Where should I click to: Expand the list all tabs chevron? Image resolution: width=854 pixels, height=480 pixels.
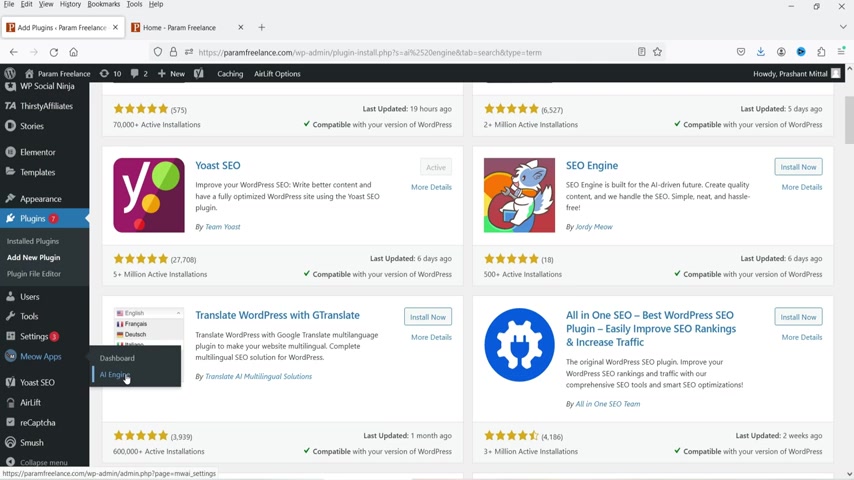[x=843, y=27]
